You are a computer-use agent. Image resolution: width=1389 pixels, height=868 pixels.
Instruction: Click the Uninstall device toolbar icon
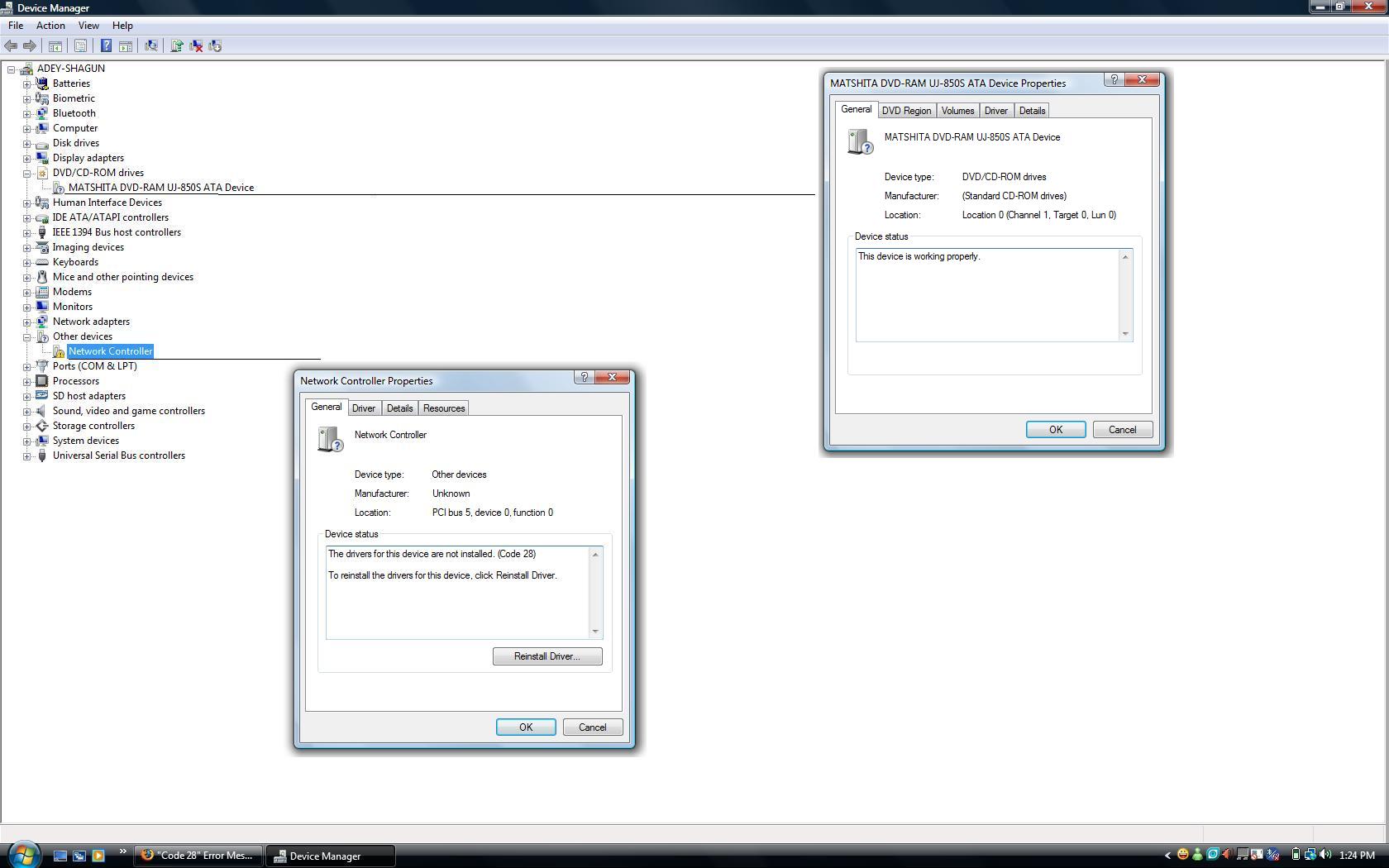click(196, 45)
